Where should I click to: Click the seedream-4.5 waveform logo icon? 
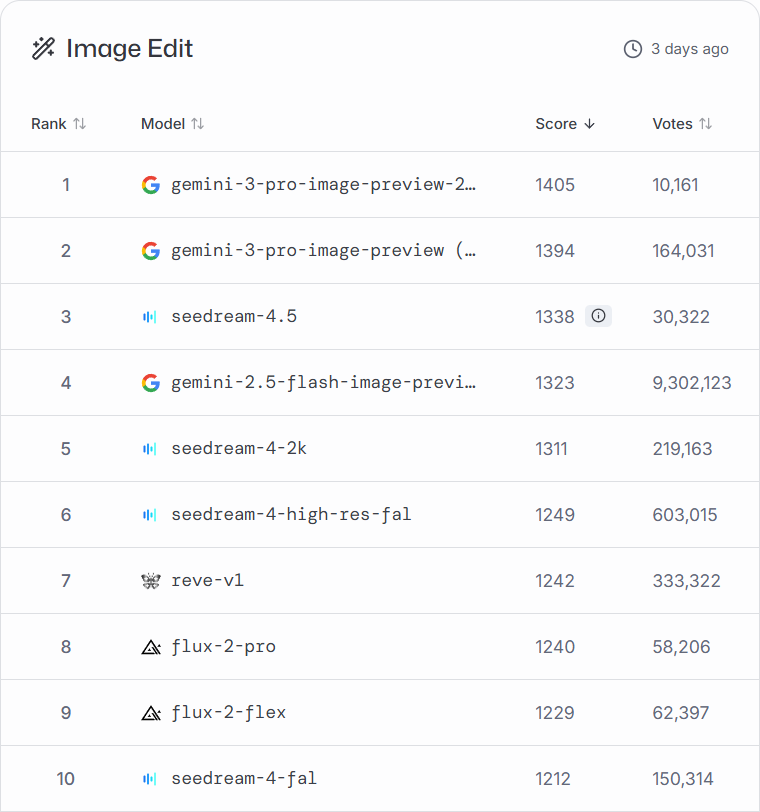point(151,317)
